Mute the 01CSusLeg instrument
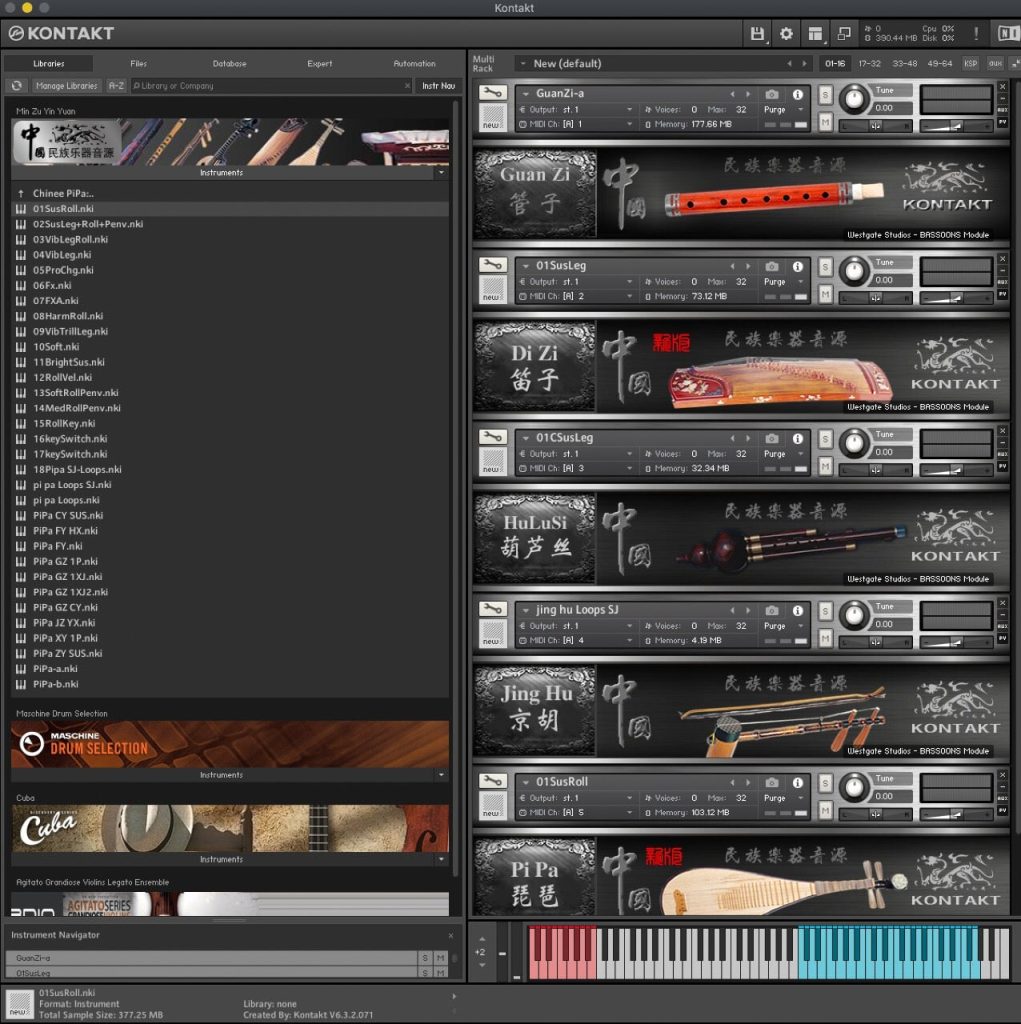This screenshot has width=1021, height=1024. pos(826,466)
